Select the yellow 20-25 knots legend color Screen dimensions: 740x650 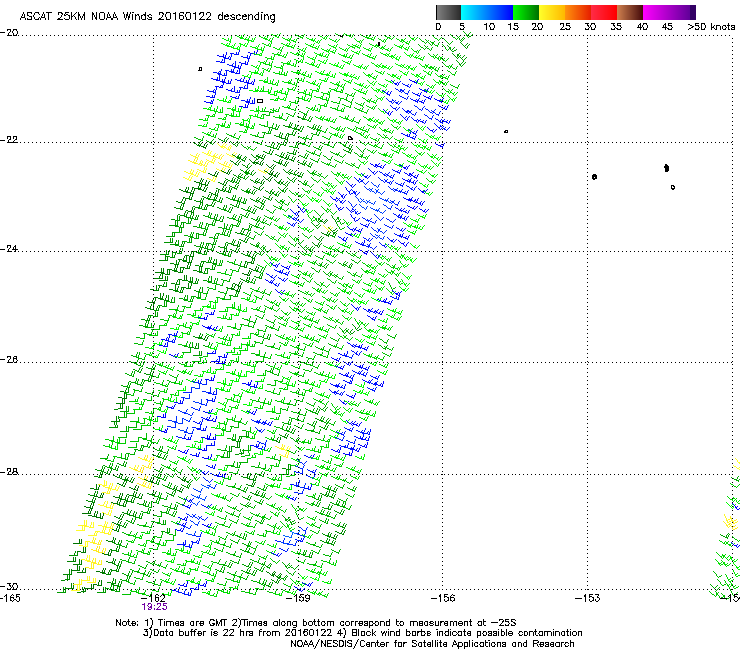(552, 12)
